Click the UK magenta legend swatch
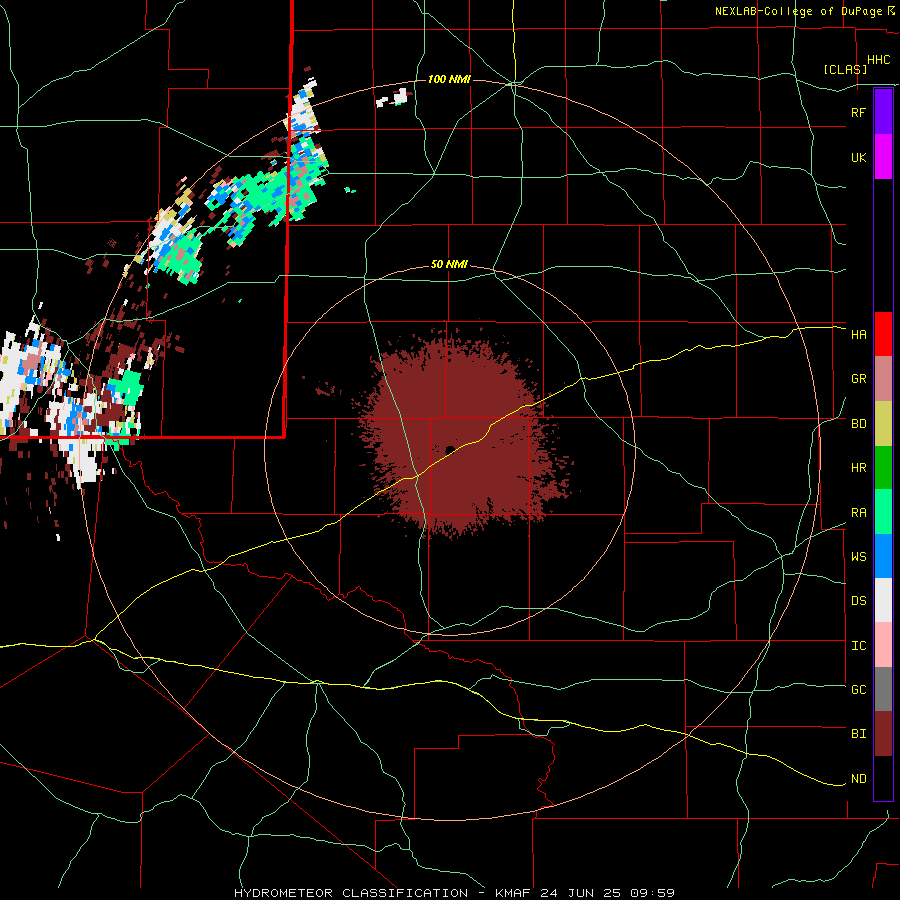 883,157
